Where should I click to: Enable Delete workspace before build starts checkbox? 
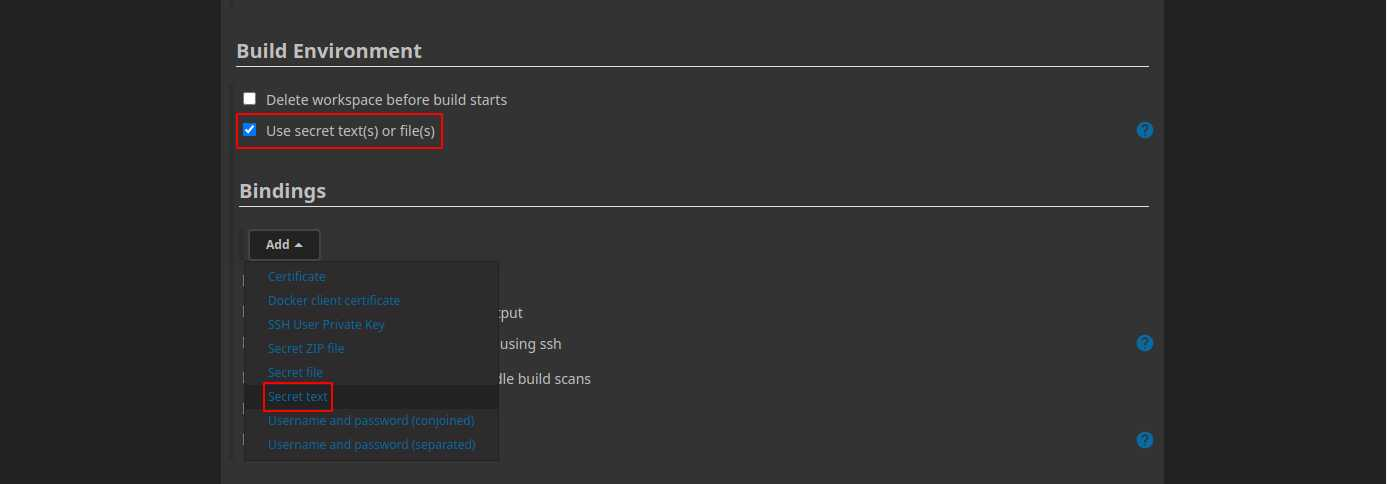250,99
